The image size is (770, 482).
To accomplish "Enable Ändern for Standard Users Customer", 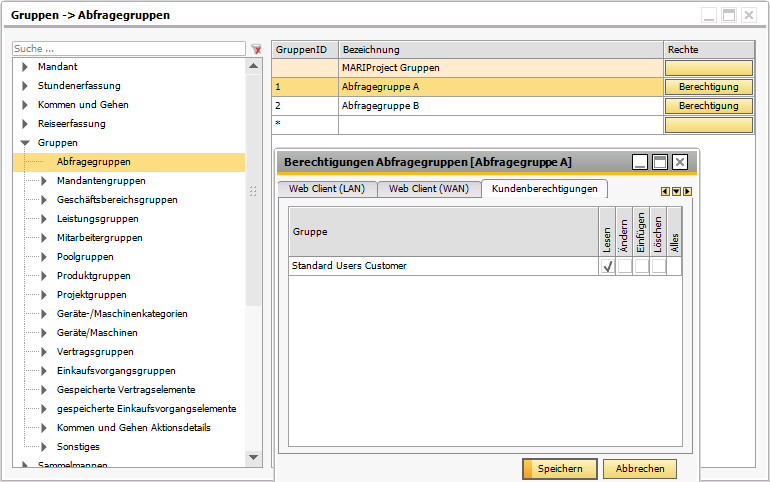I will [x=624, y=267].
